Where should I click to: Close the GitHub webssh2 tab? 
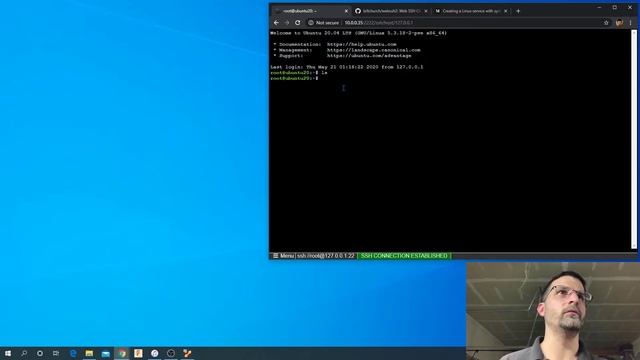[x=426, y=11]
